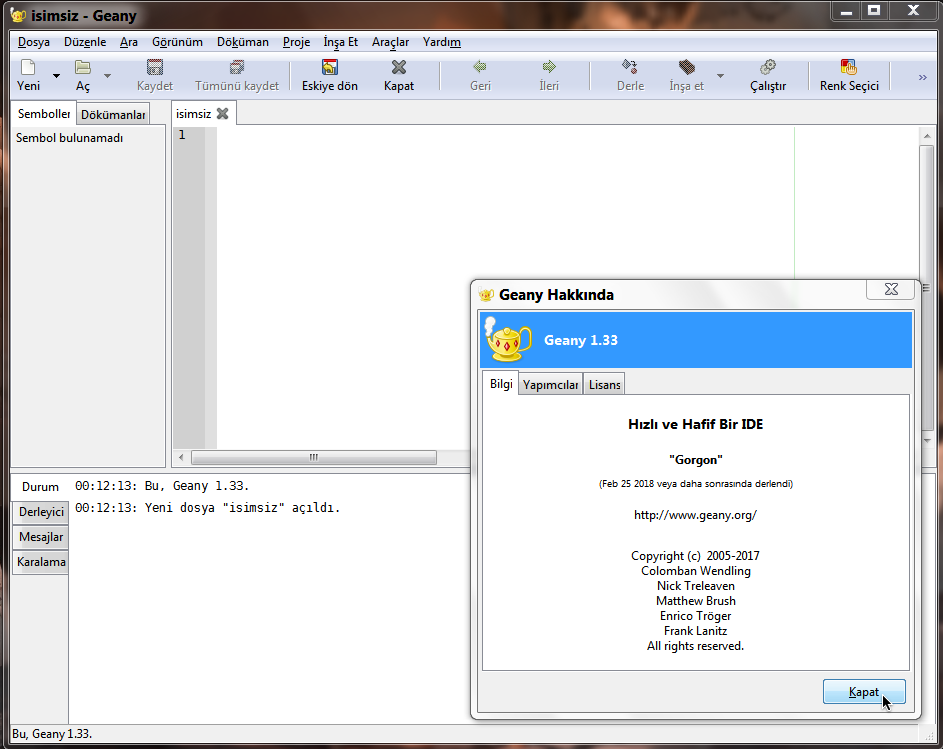Screen dimensions: 943x749
Task: Click the 'Enrico Tröger' name in About dialog
Action: tap(696, 616)
